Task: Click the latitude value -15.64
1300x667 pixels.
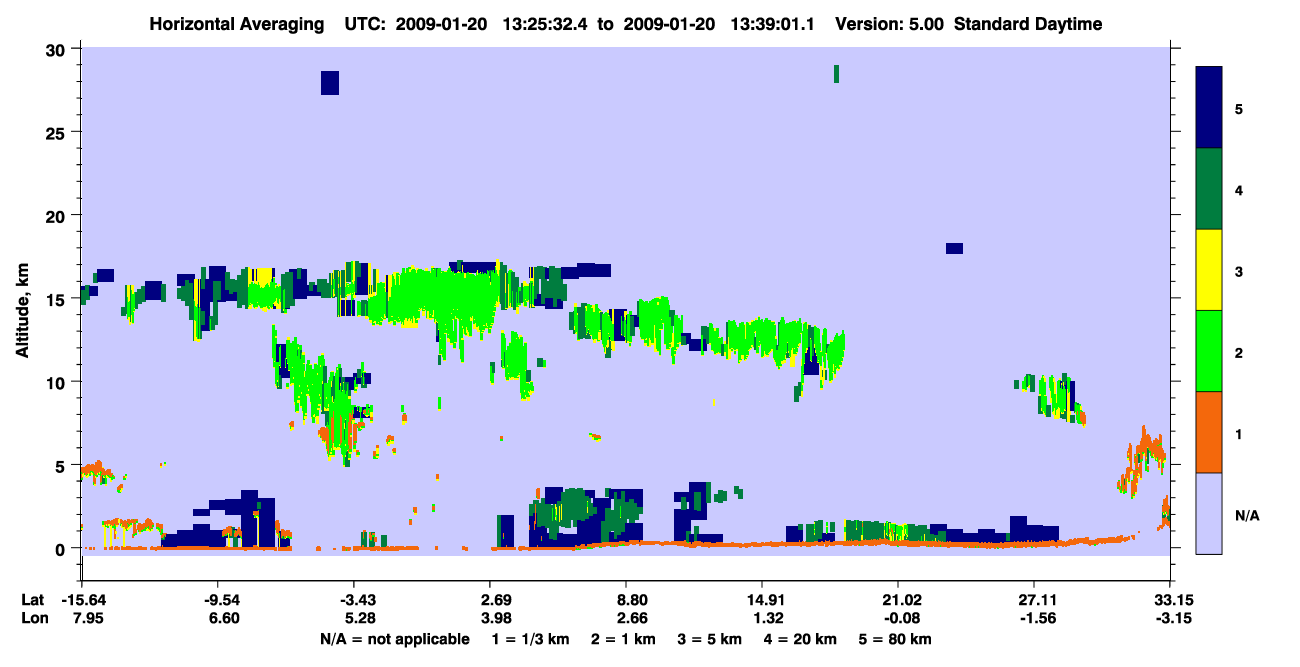Action: pyautogui.click(x=82, y=600)
